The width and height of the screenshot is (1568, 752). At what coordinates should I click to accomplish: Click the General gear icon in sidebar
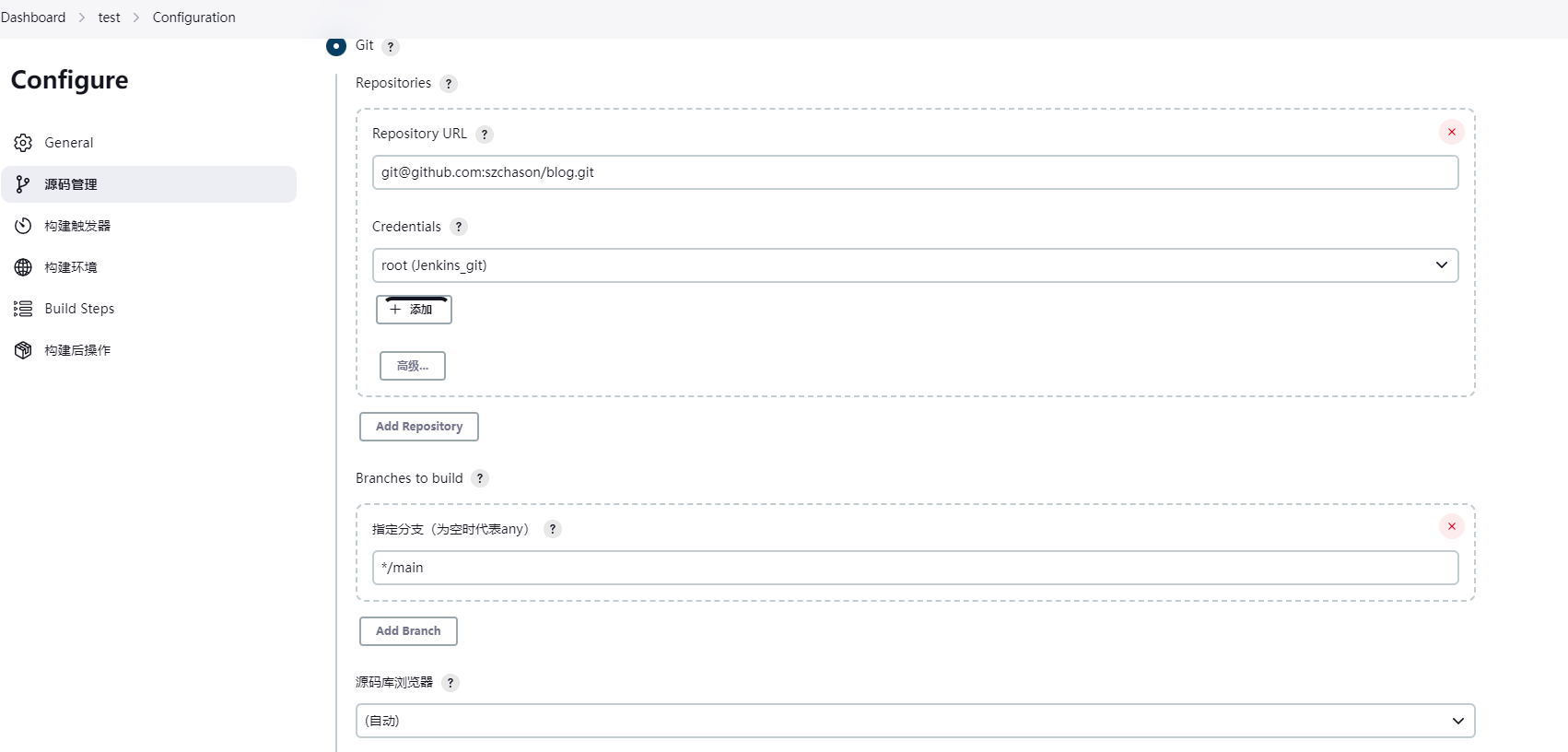tap(23, 143)
